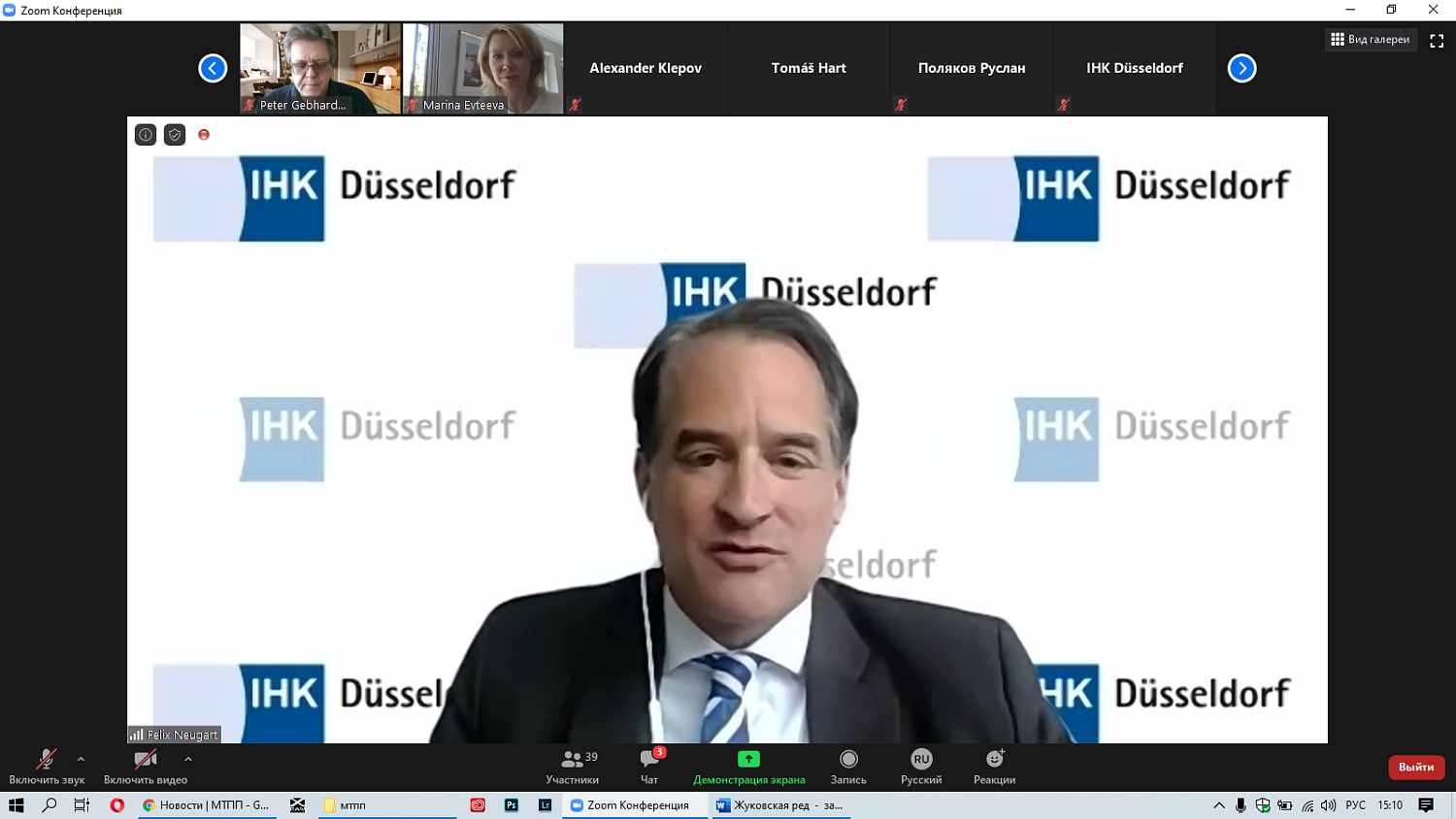Open video options arrow beside Включить видео

point(188,760)
